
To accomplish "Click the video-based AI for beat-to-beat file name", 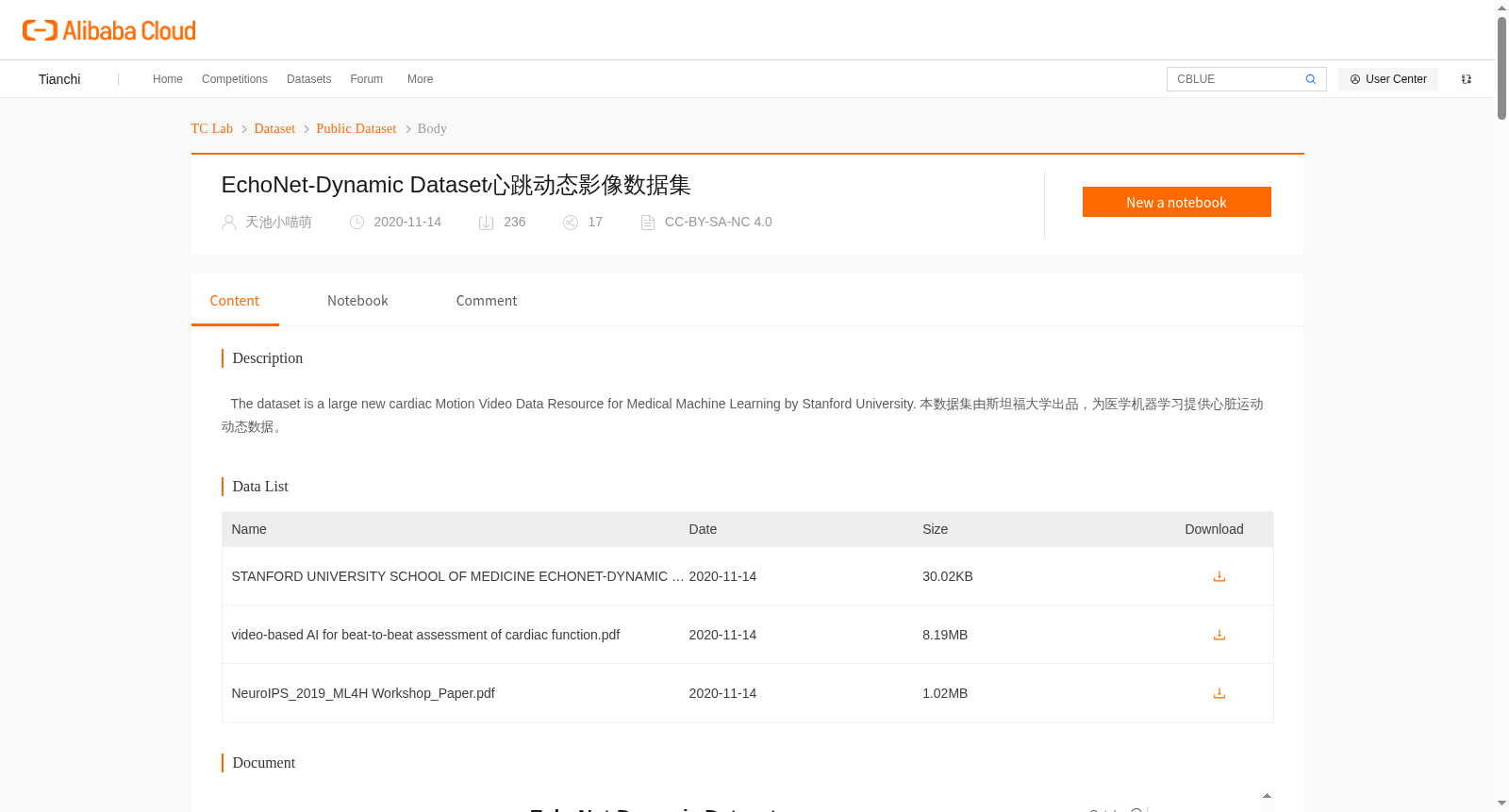I will (x=425, y=635).
